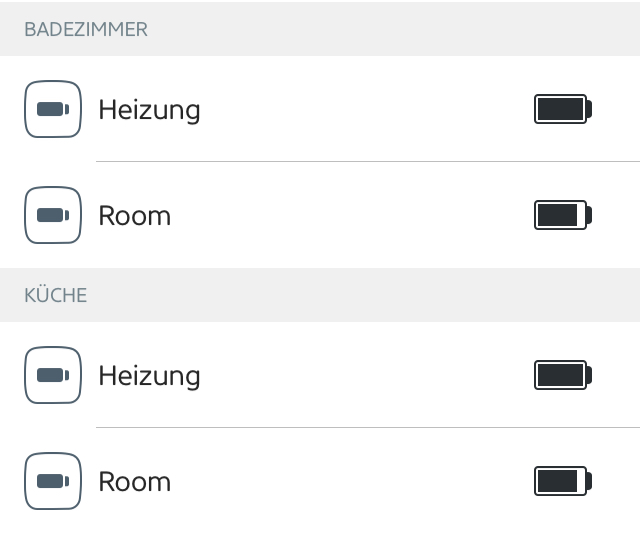Open the Room label under Küche
The width and height of the screenshot is (640, 533).
click(x=134, y=481)
